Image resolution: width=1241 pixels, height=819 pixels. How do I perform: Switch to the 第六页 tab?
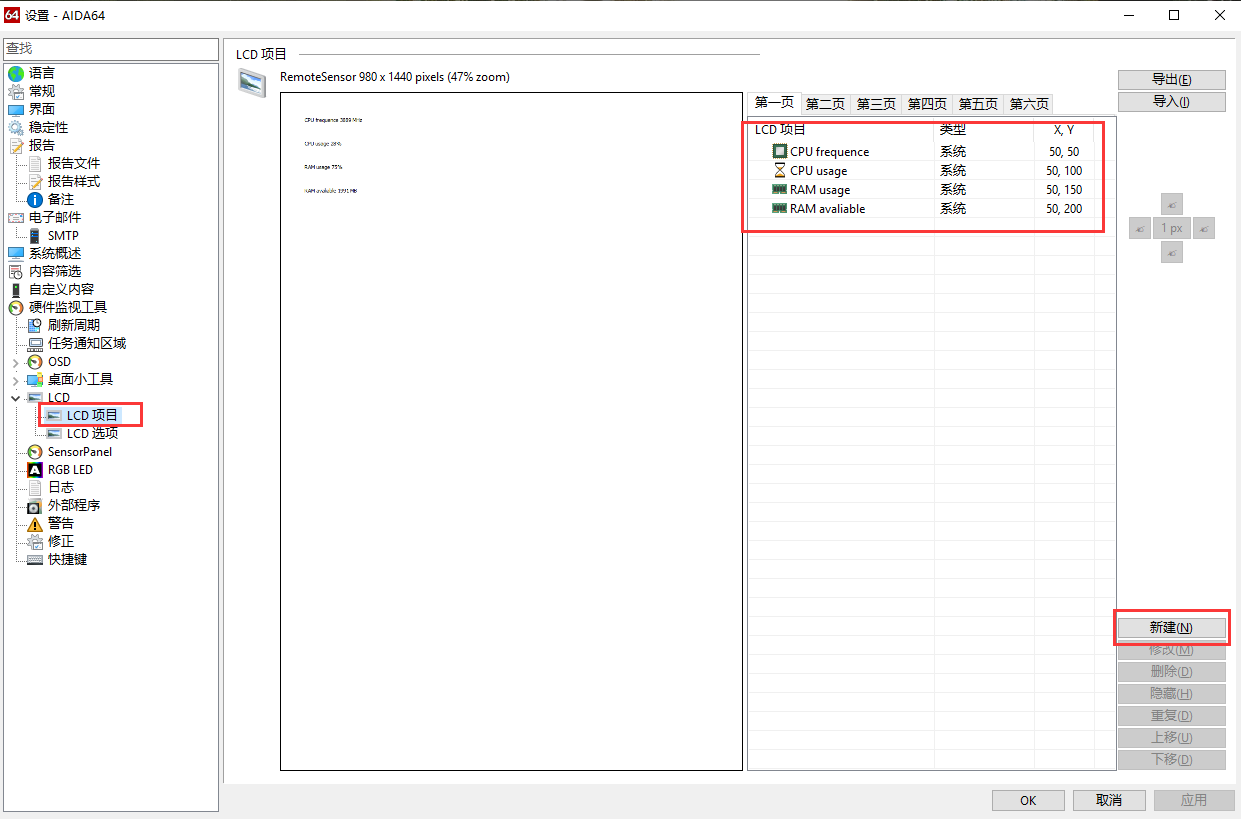(1029, 104)
